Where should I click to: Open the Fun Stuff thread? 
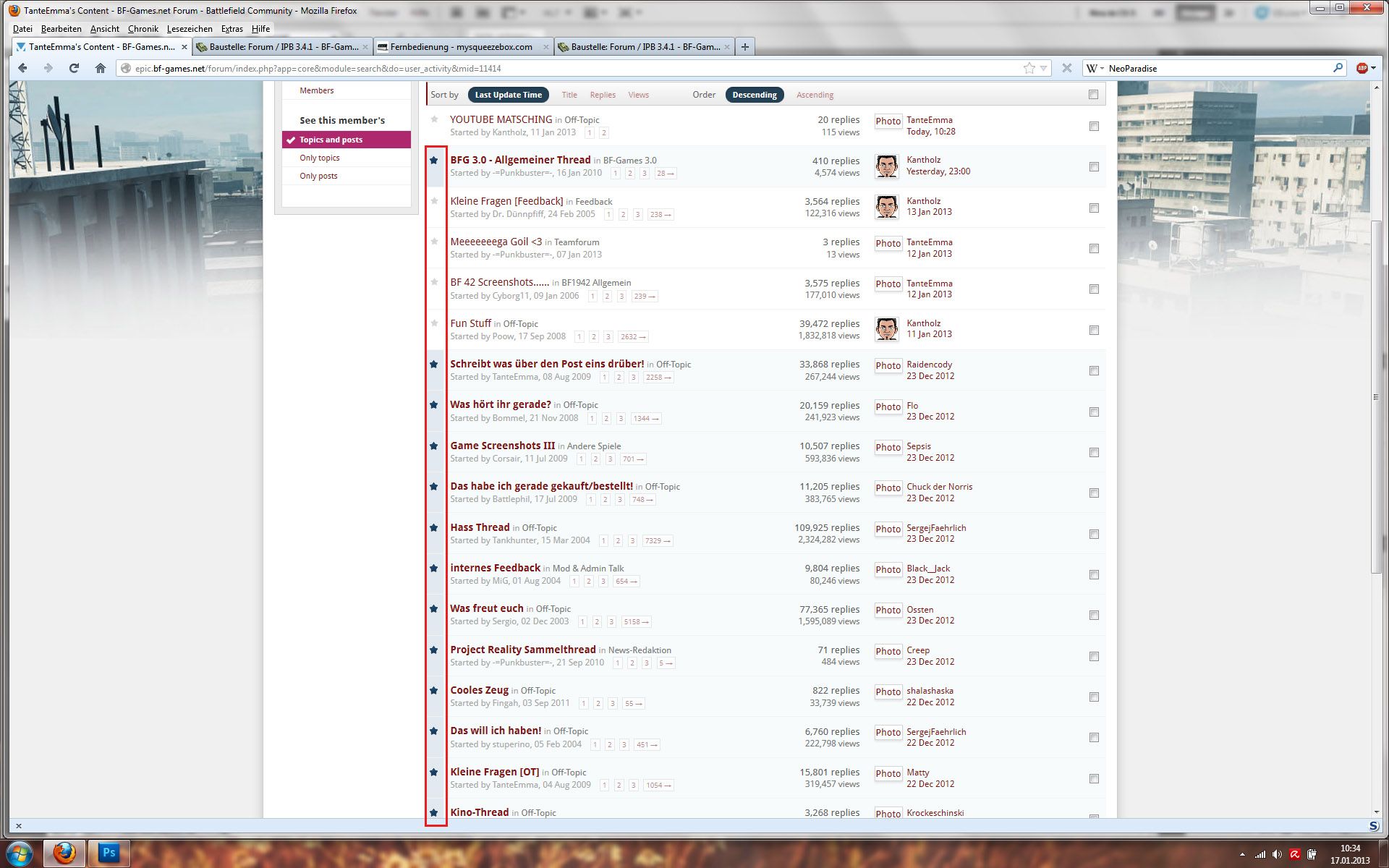pos(470,323)
